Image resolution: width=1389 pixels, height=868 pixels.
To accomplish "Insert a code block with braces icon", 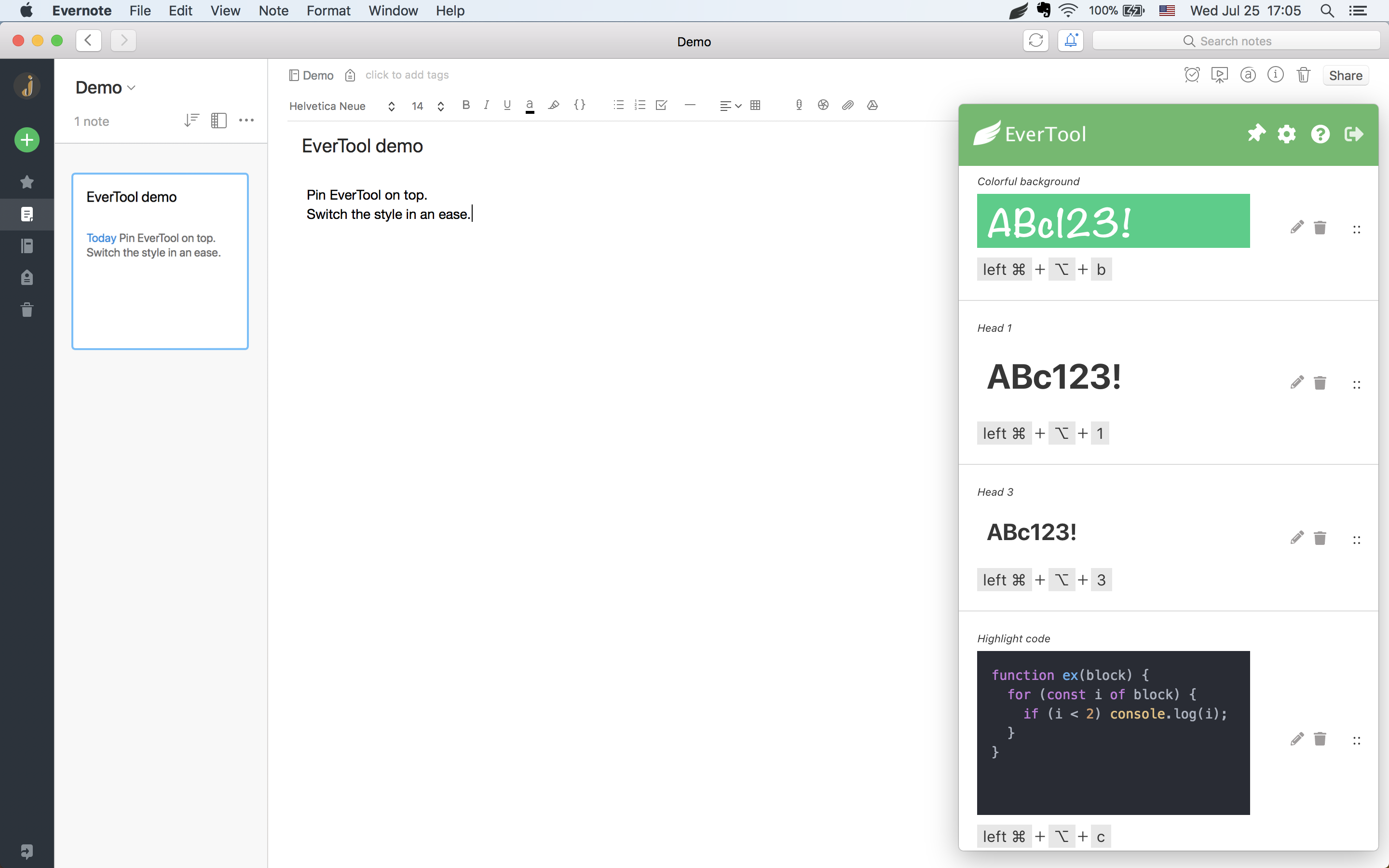I will [x=580, y=105].
